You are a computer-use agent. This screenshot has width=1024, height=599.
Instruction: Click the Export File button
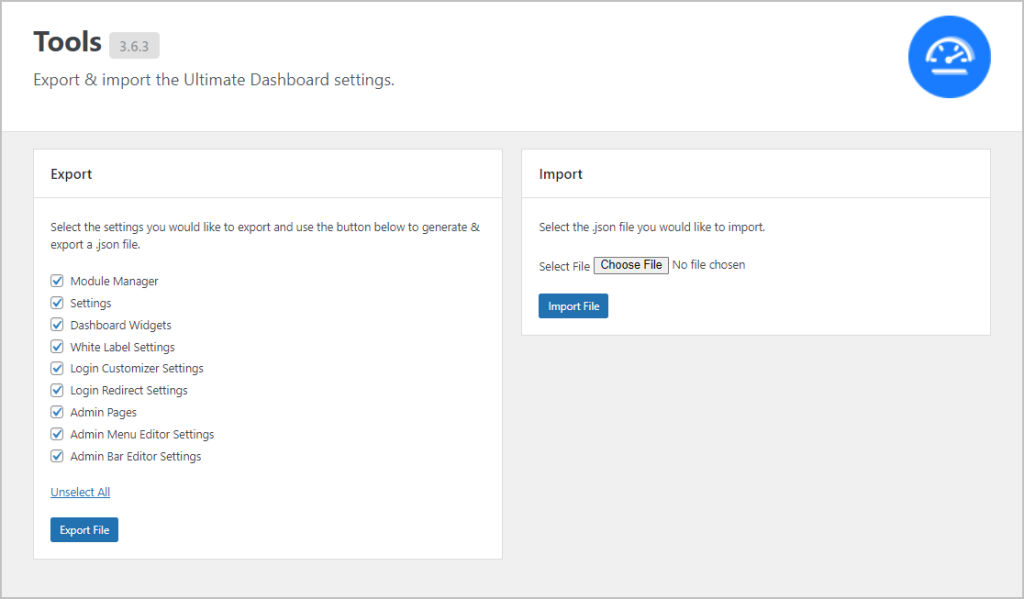84,530
